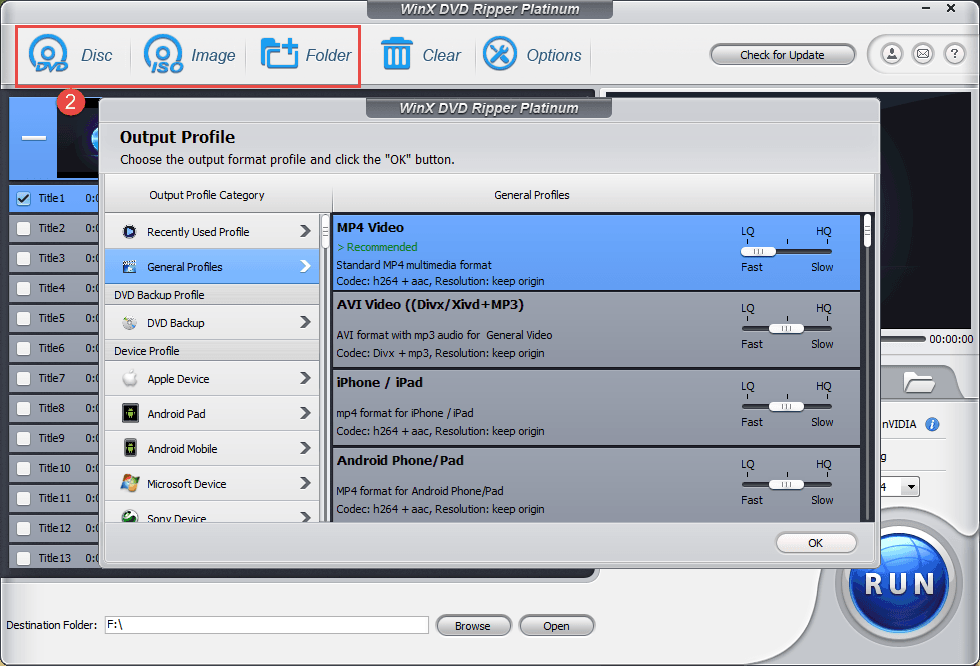
Task: Uncheck the Title1 checkbox
Action: coord(24,198)
